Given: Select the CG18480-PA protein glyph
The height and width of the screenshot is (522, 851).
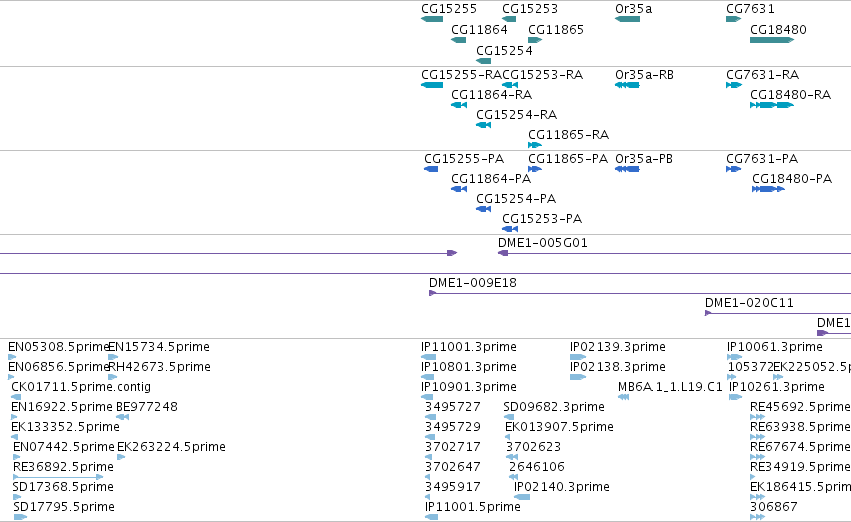Looking at the screenshot, I should tap(769, 189).
